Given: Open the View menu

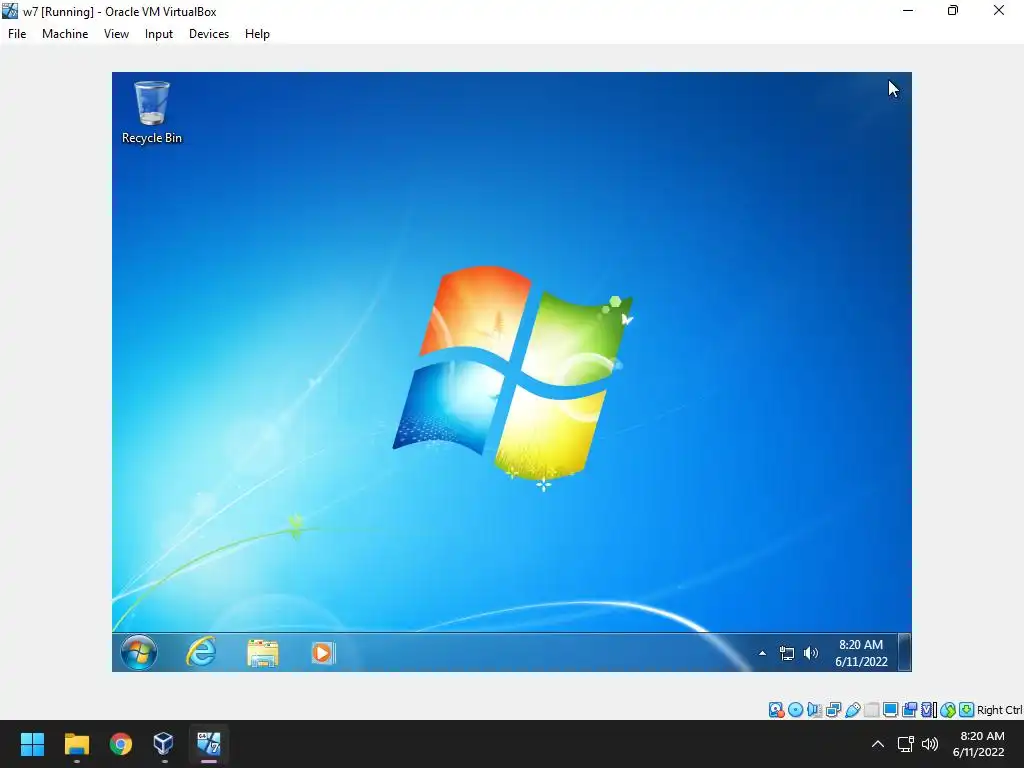Looking at the screenshot, I should [x=116, y=34].
